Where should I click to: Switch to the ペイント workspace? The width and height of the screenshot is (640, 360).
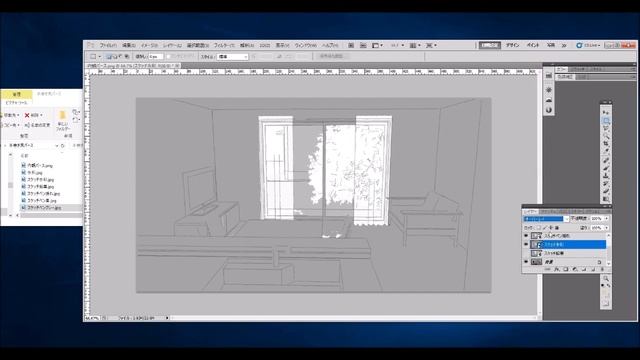coord(533,45)
